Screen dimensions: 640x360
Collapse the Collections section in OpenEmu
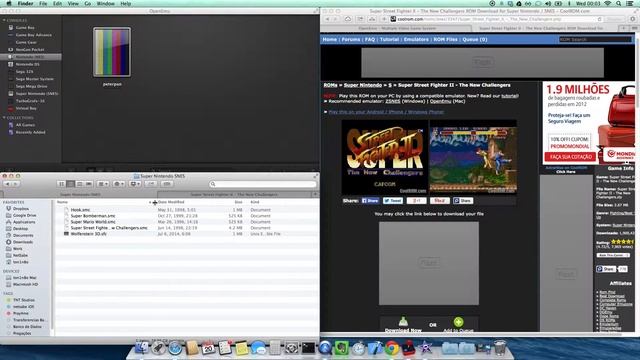click(4, 118)
